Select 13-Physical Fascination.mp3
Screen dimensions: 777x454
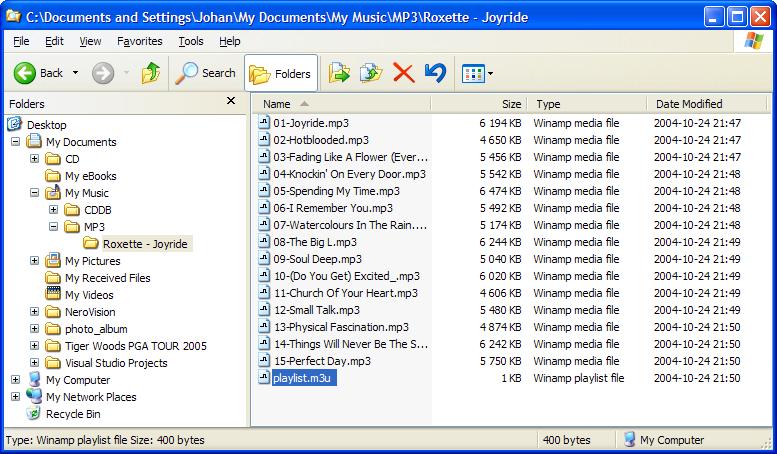[x=341, y=327]
